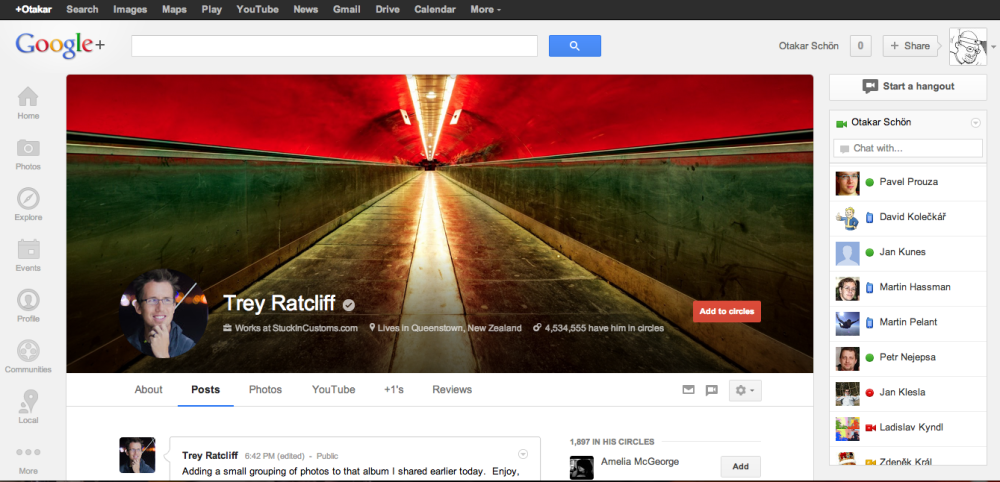The height and width of the screenshot is (482, 1000).
Task: Click Jan Klesla's avatar in chat list
Action: pyautogui.click(x=848, y=393)
